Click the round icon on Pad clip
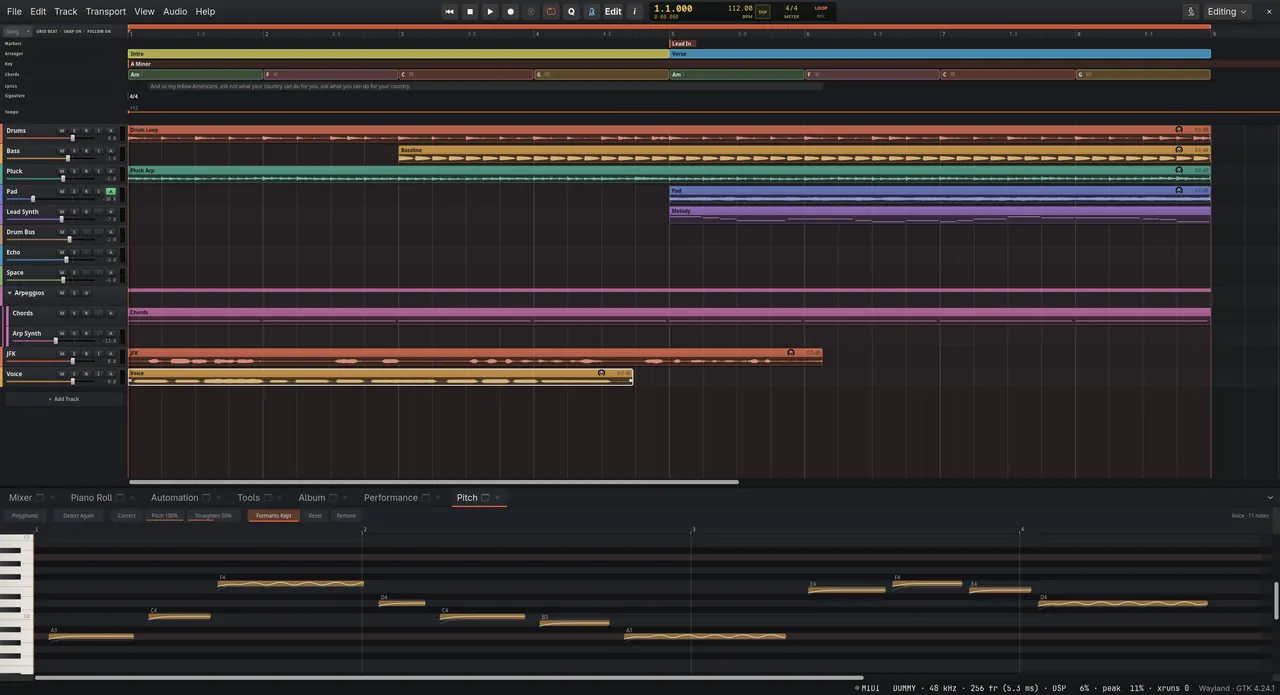 pyautogui.click(x=1179, y=190)
